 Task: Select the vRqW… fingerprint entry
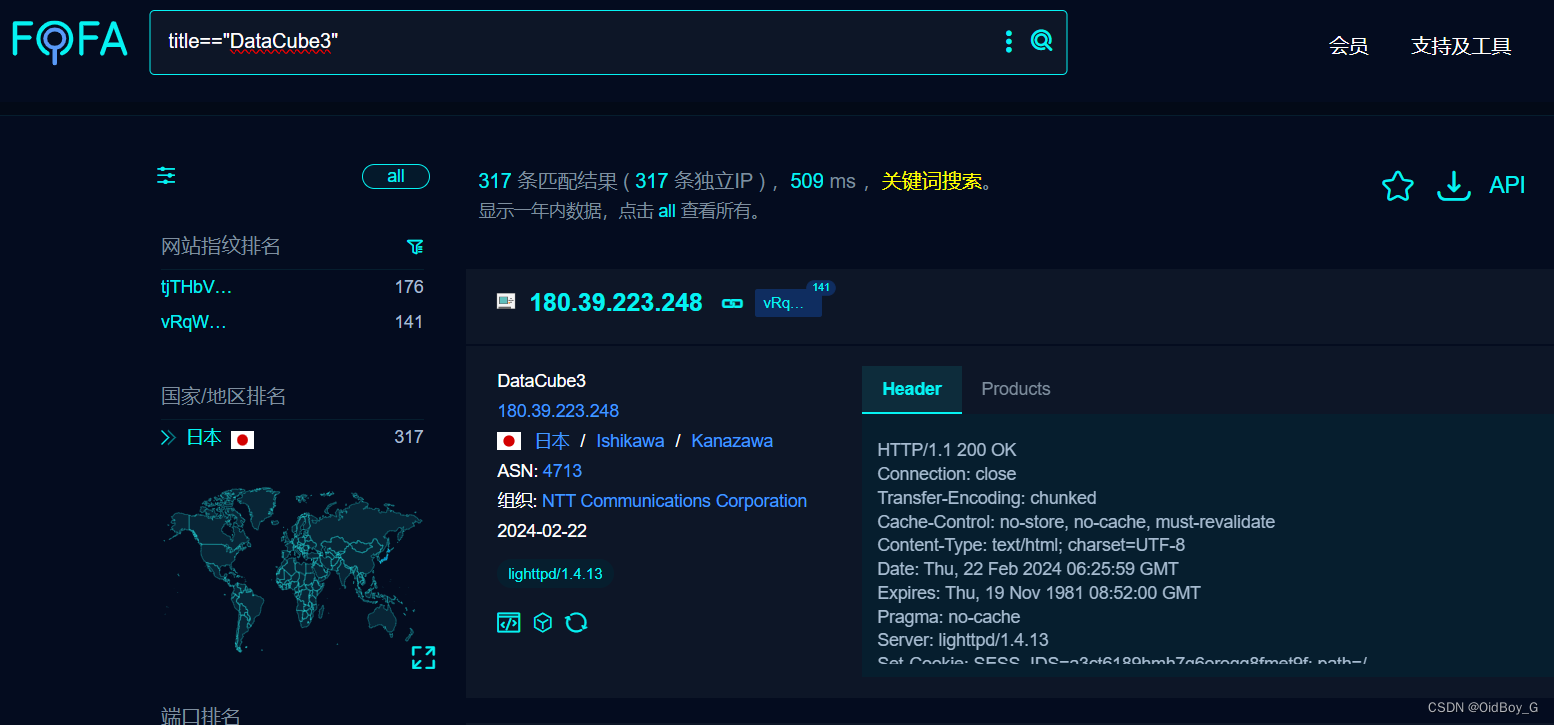point(194,322)
